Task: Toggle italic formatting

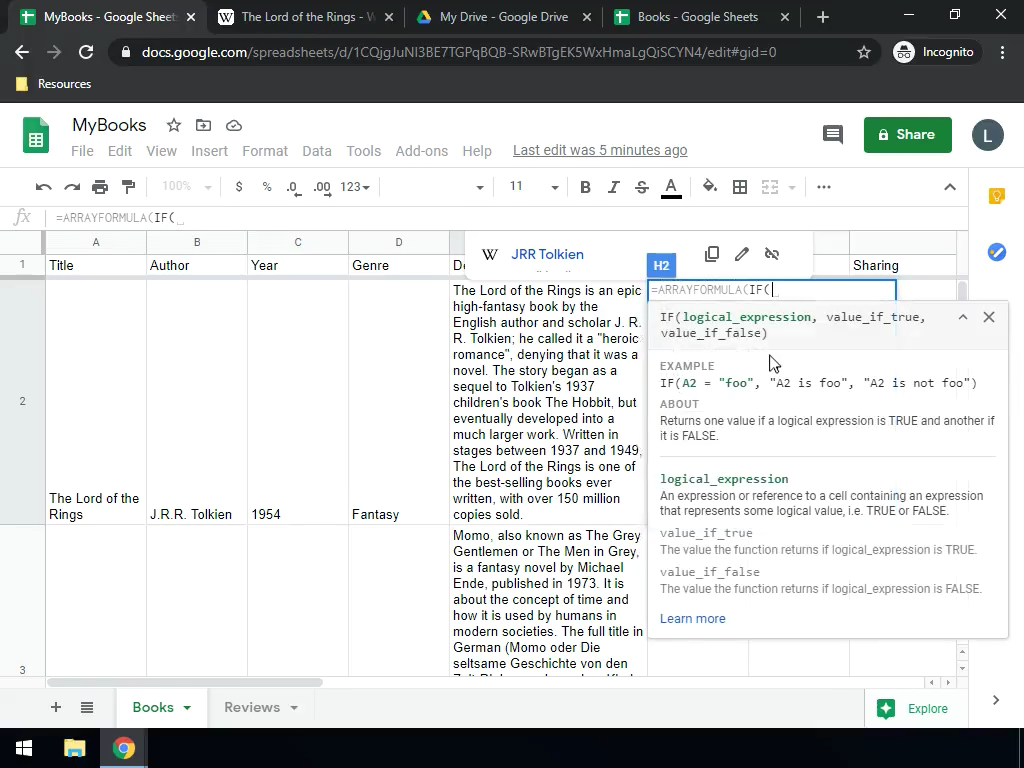Action: point(613,187)
